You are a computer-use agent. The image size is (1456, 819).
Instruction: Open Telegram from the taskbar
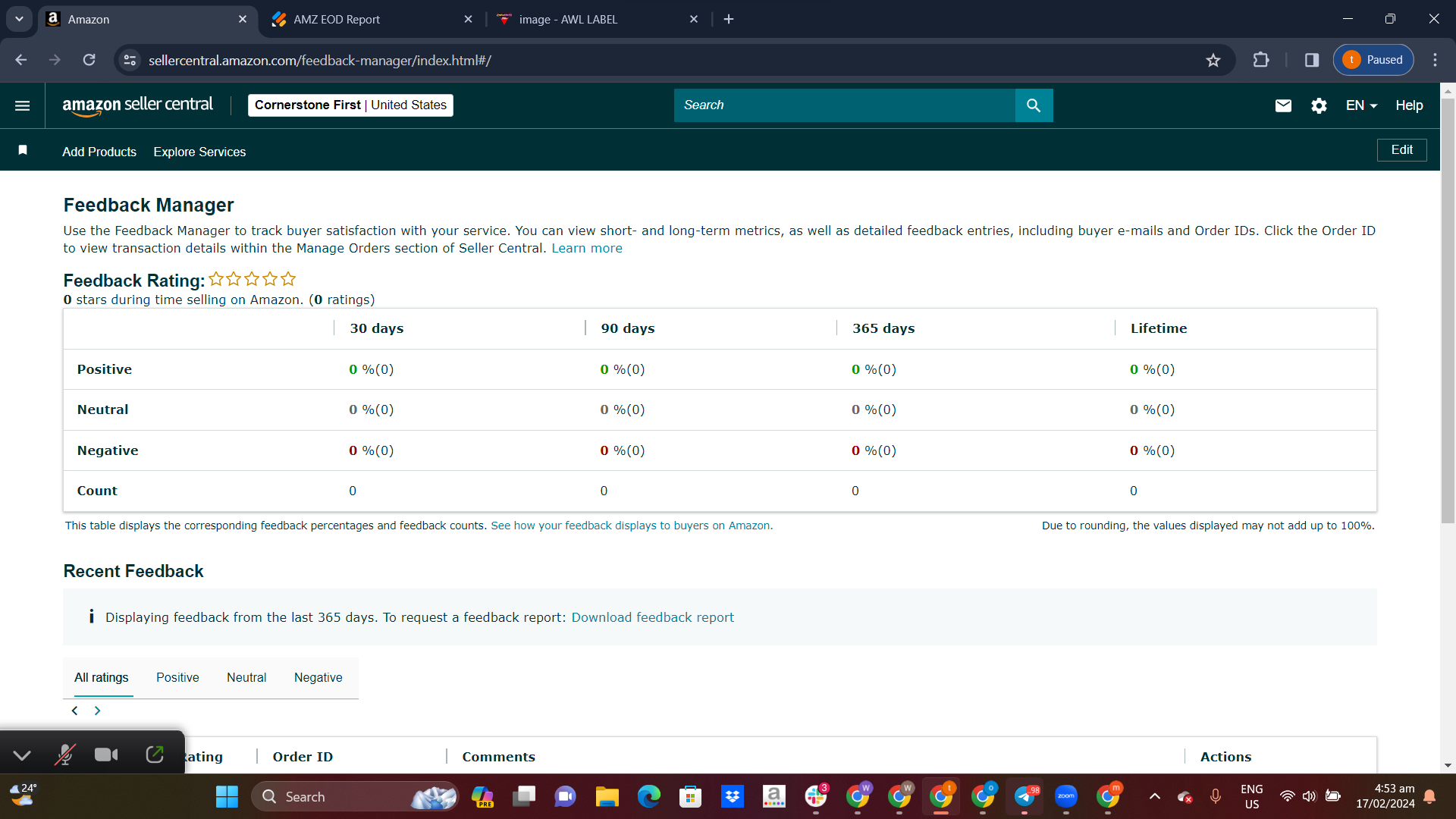pos(1025,796)
